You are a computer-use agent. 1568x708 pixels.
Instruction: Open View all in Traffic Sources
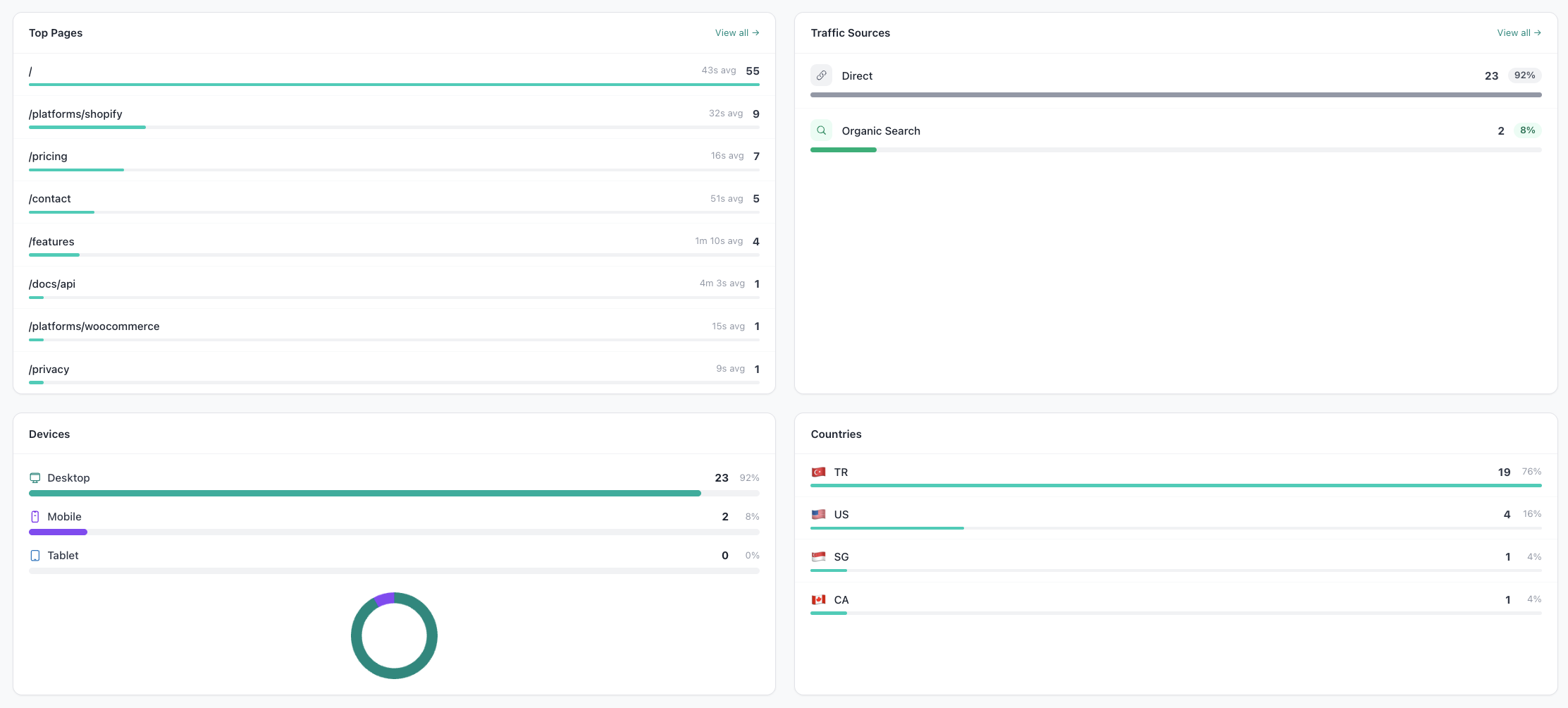(x=1519, y=32)
